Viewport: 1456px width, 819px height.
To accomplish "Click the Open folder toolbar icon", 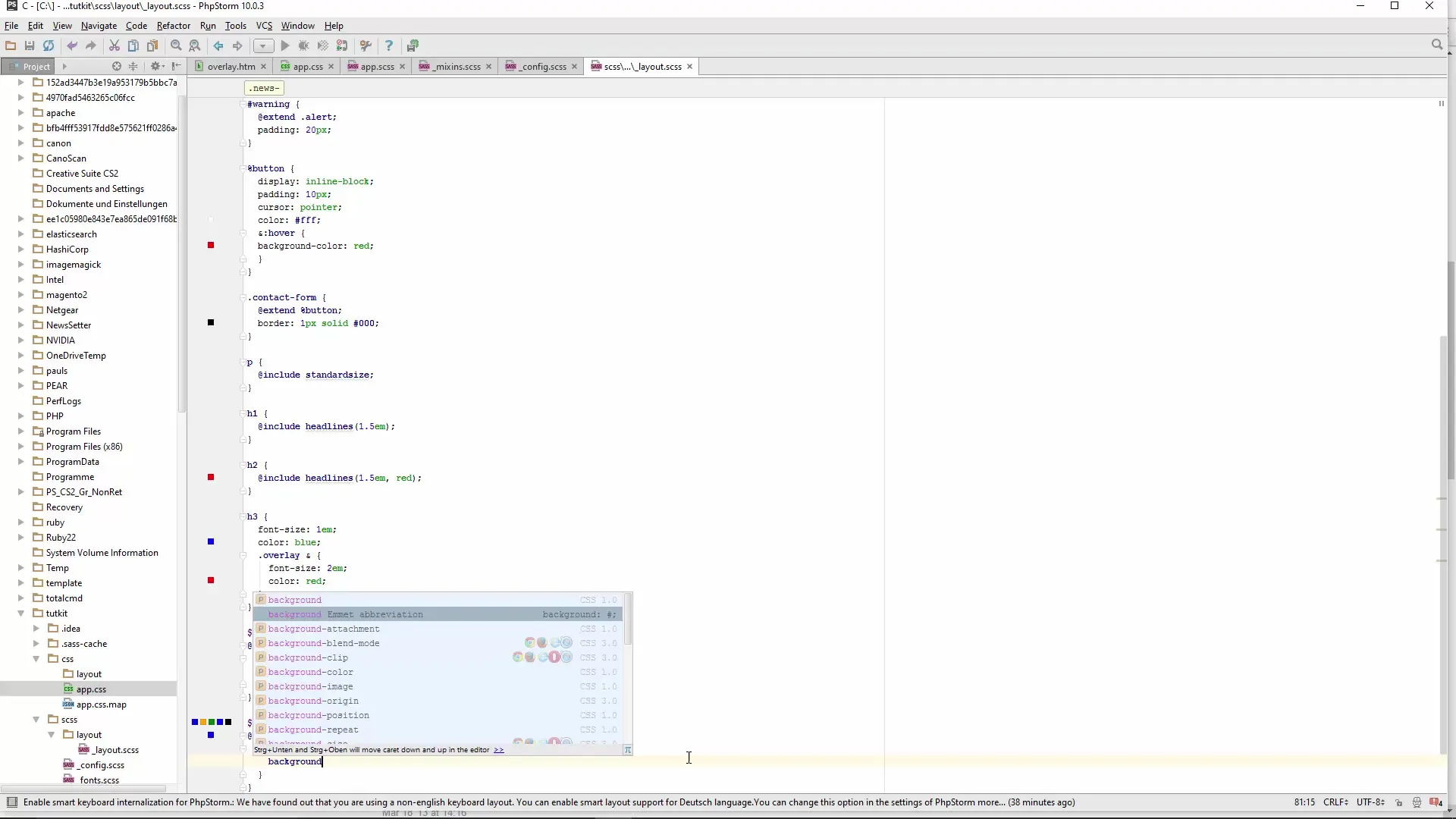I will tap(11, 45).
